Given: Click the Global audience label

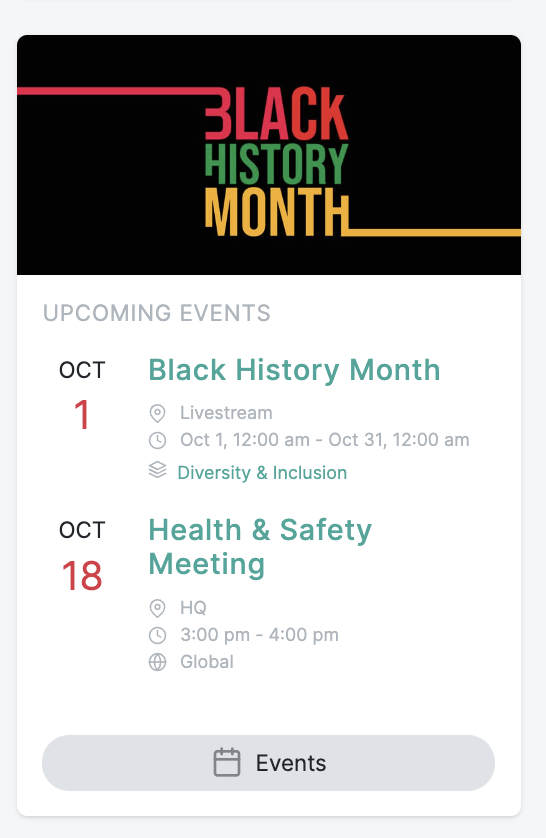Looking at the screenshot, I should click(207, 662).
